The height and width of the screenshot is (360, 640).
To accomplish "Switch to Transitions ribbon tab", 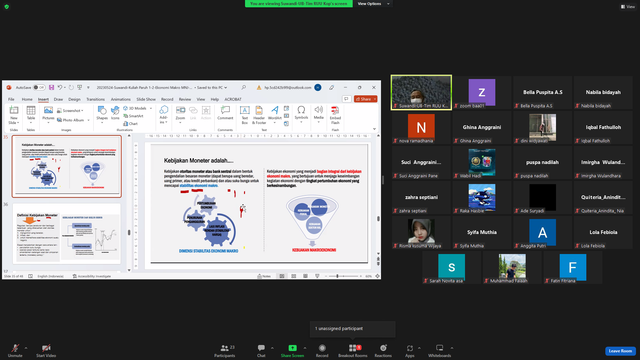I will pos(96,99).
